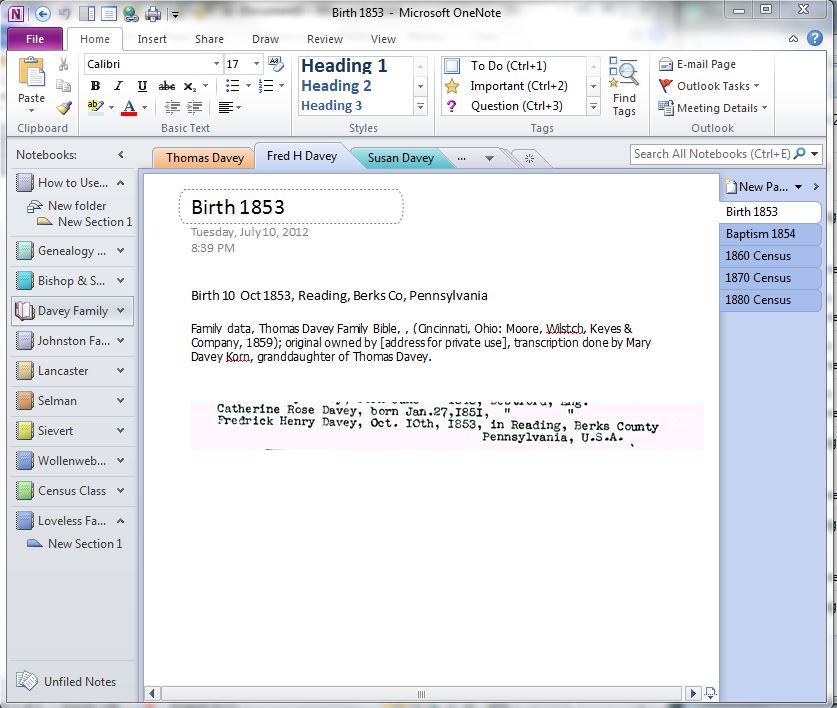Image resolution: width=837 pixels, height=708 pixels.
Task: Toggle bold formatting
Action: click(x=95, y=86)
